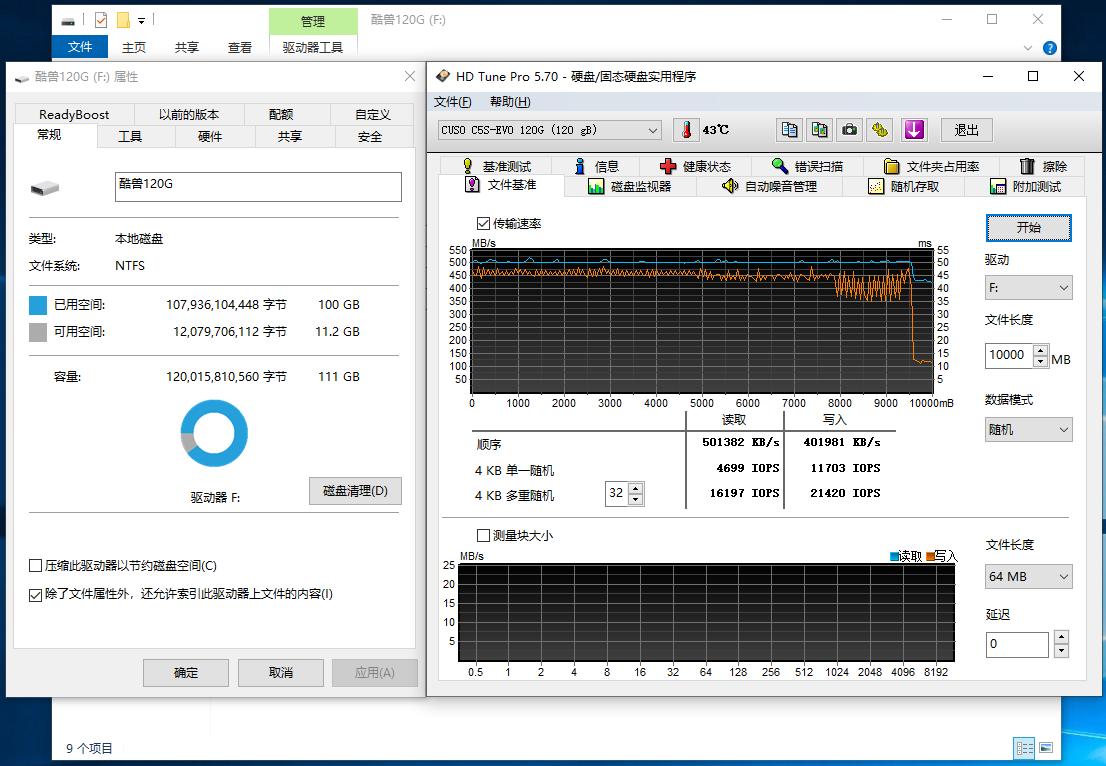Click the yellow rabbit performance icon
The height and width of the screenshot is (766, 1106).
[878, 130]
